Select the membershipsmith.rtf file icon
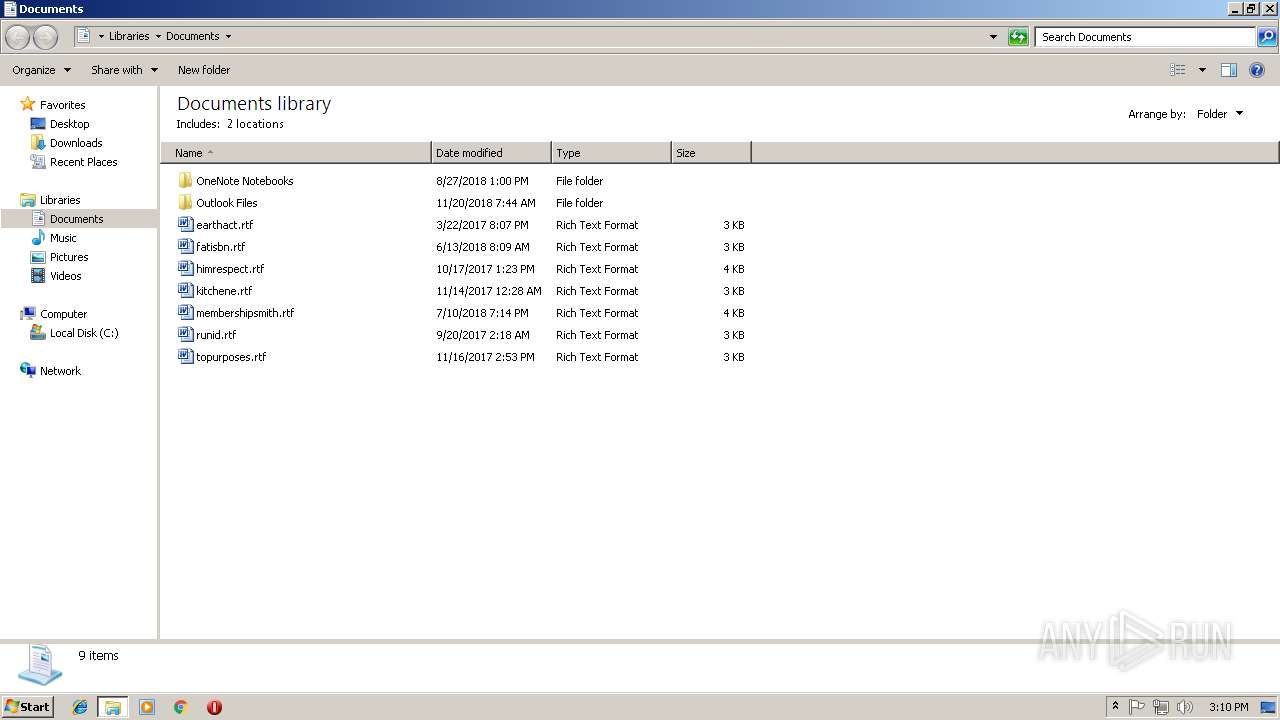This screenshot has height=720, width=1280. (185, 313)
